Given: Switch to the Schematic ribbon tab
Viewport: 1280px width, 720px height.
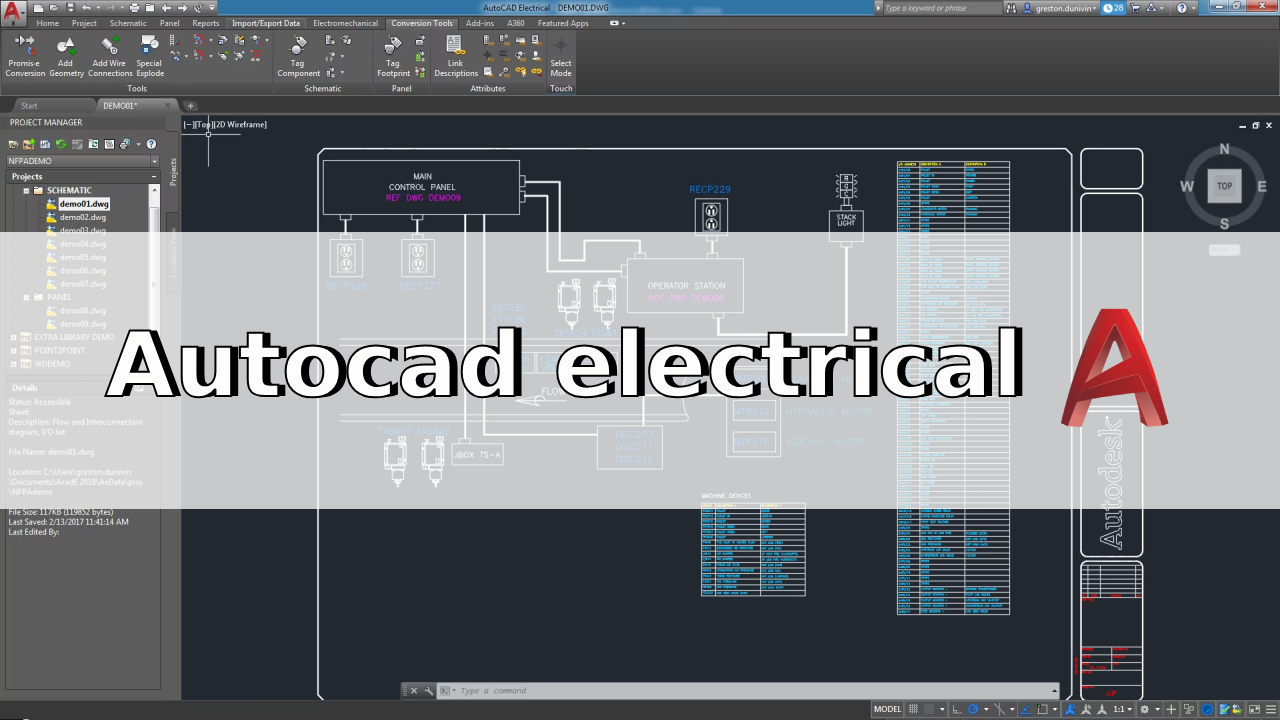Looking at the screenshot, I should (128, 23).
